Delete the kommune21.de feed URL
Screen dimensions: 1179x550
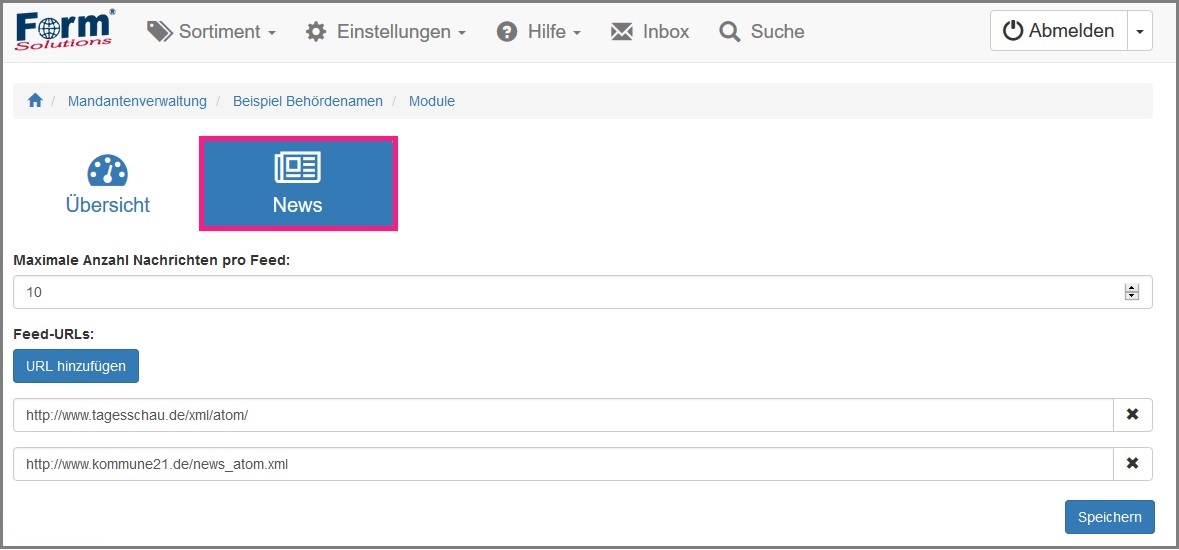click(x=1132, y=464)
